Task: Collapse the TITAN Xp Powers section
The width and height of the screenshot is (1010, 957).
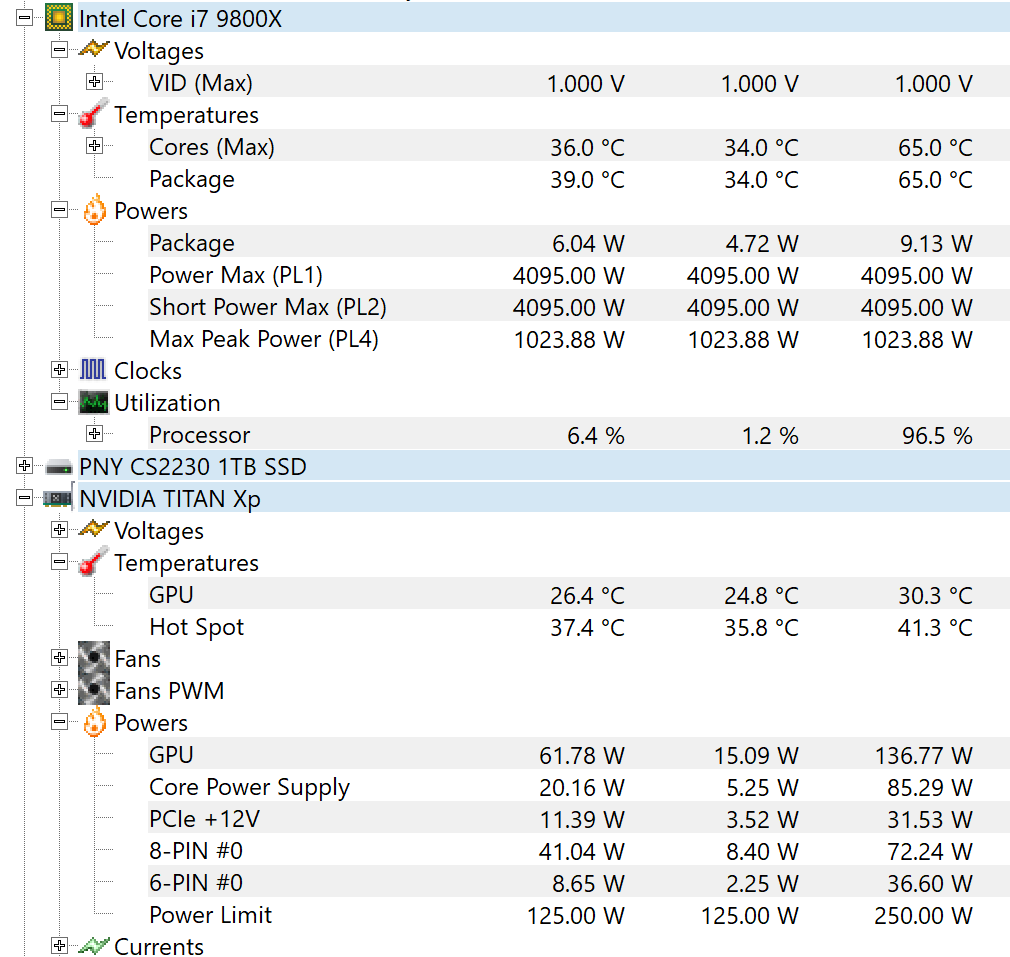Action: click(x=59, y=721)
